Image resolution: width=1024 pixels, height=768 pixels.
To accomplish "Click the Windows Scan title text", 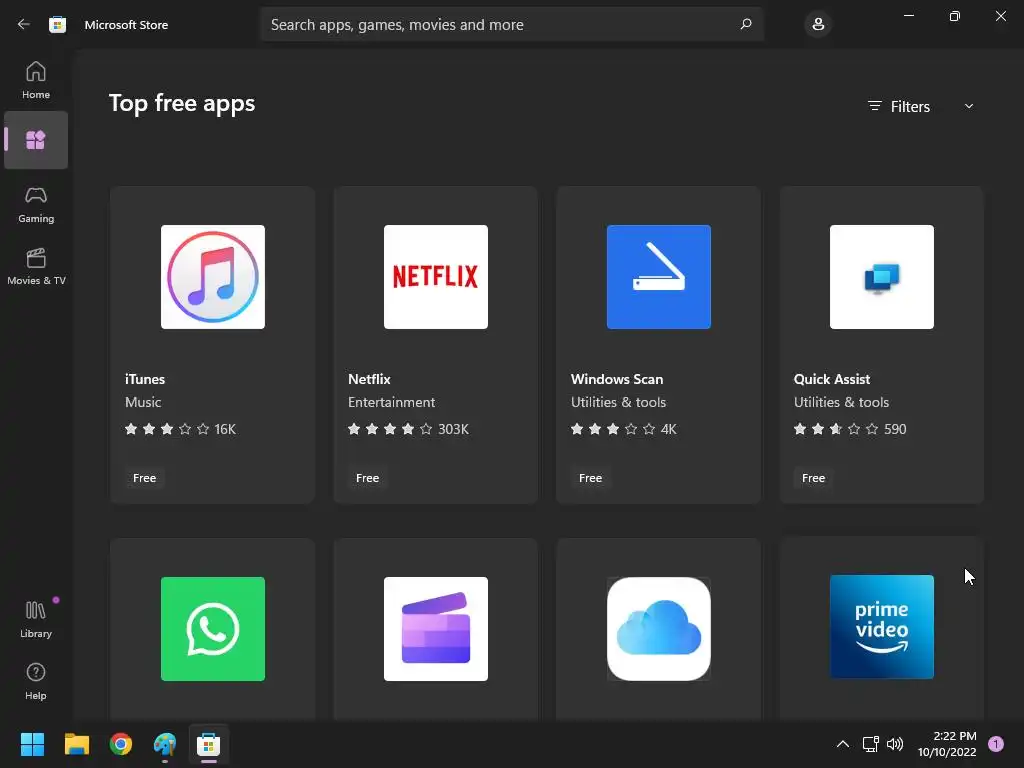I will [616, 379].
